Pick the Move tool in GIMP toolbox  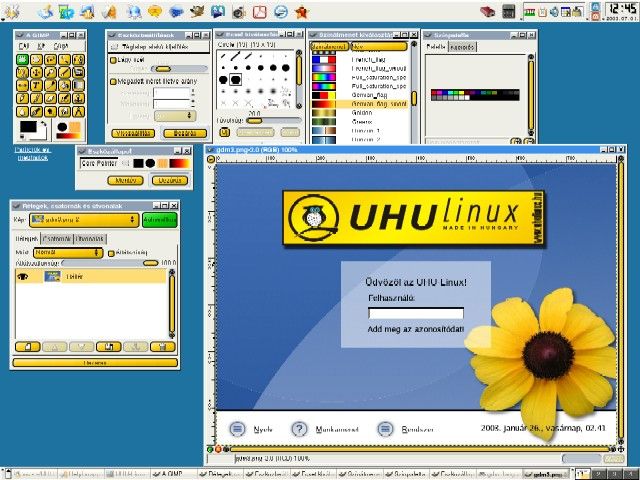[x=36, y=73]
